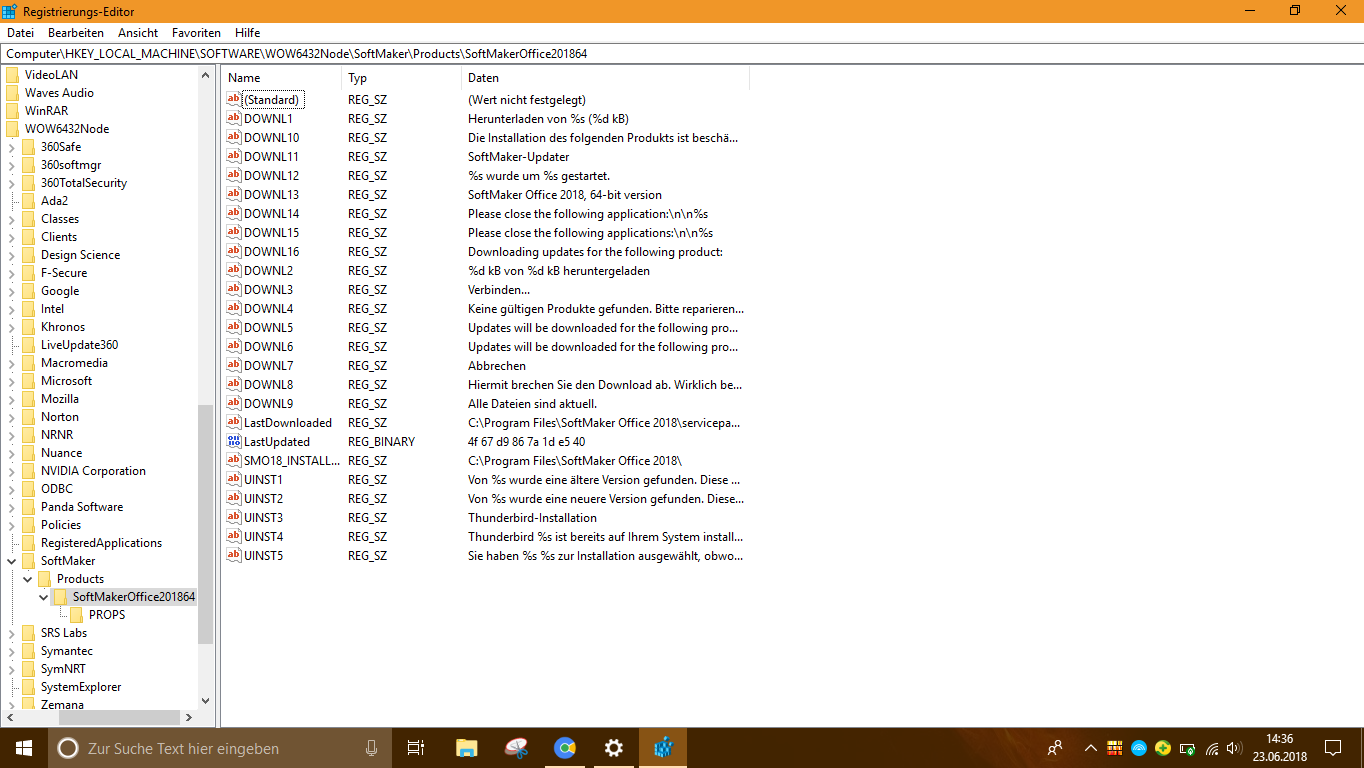Open File Explorer from the taskbar

[466, 748]
